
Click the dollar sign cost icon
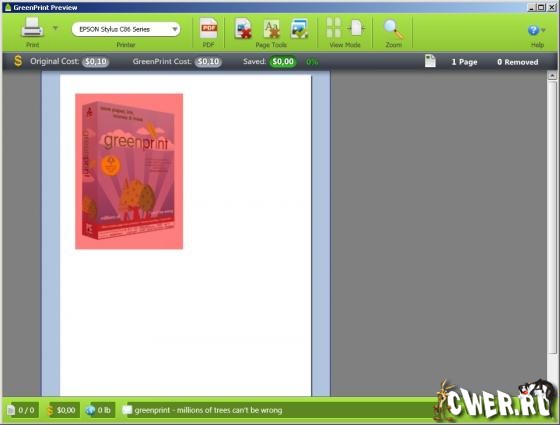pyautogui.click(x=18, y=61)
